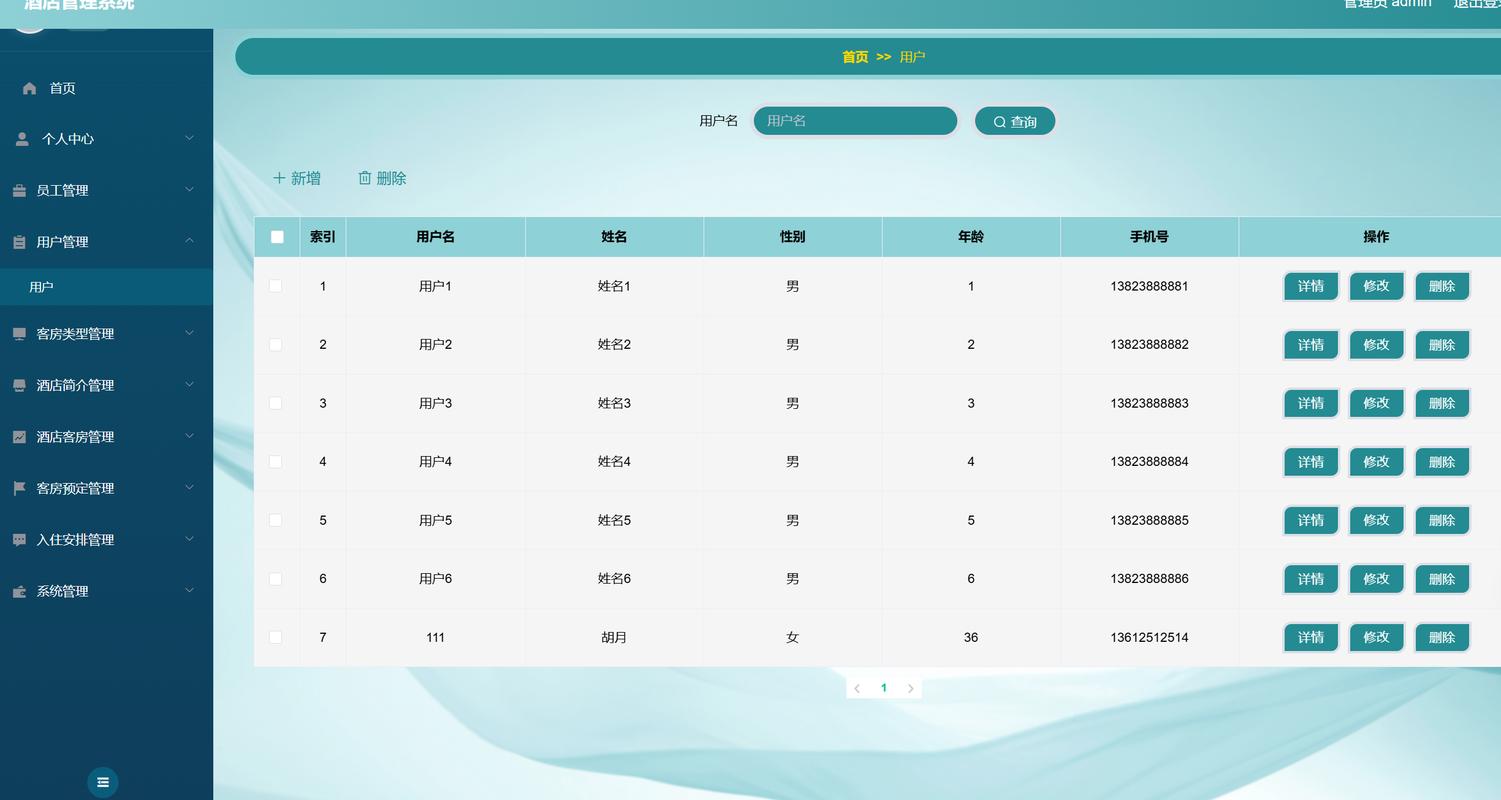Click the 管理员 admin label at top
This screenshot has width=1501, height=800.
(1387, 4)
